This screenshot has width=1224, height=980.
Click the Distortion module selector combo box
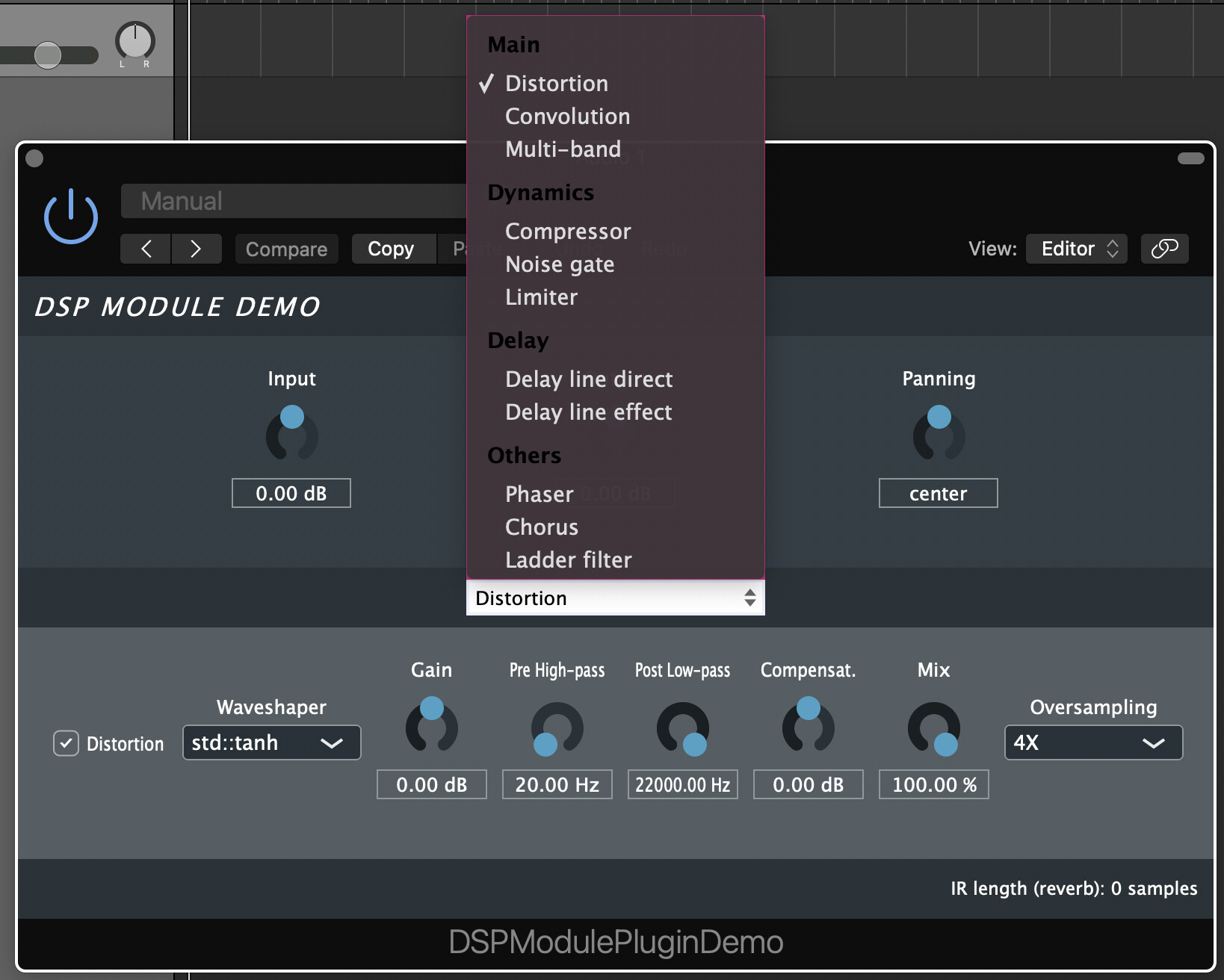pos(616,598)
